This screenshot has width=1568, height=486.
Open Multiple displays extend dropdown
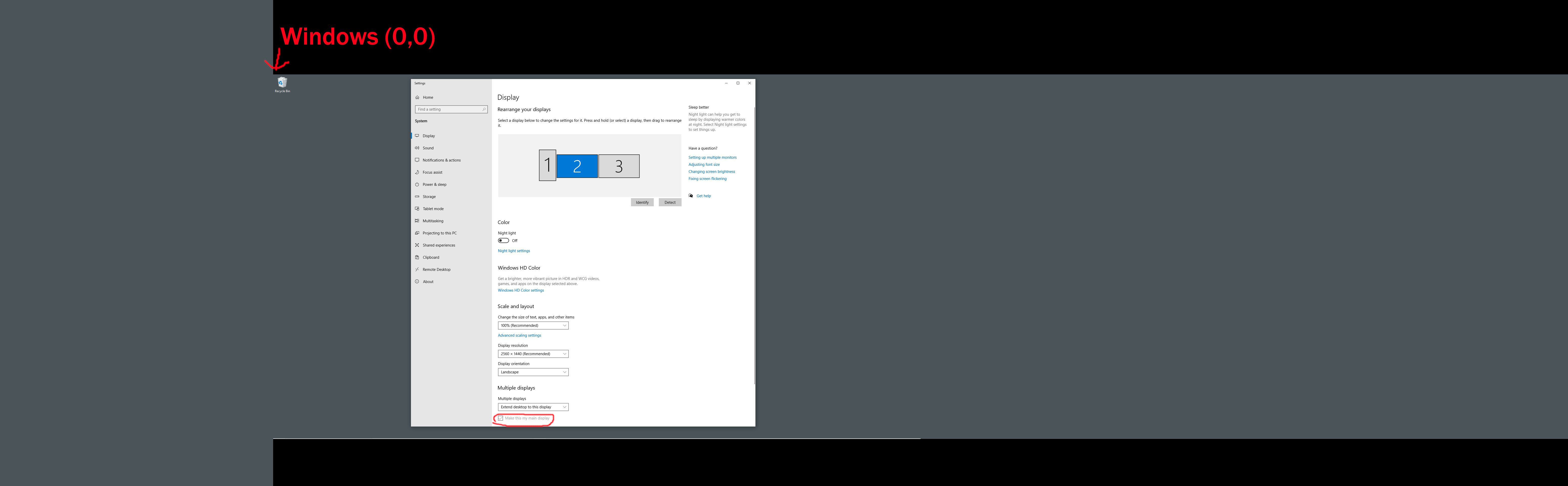click(533, 407)
